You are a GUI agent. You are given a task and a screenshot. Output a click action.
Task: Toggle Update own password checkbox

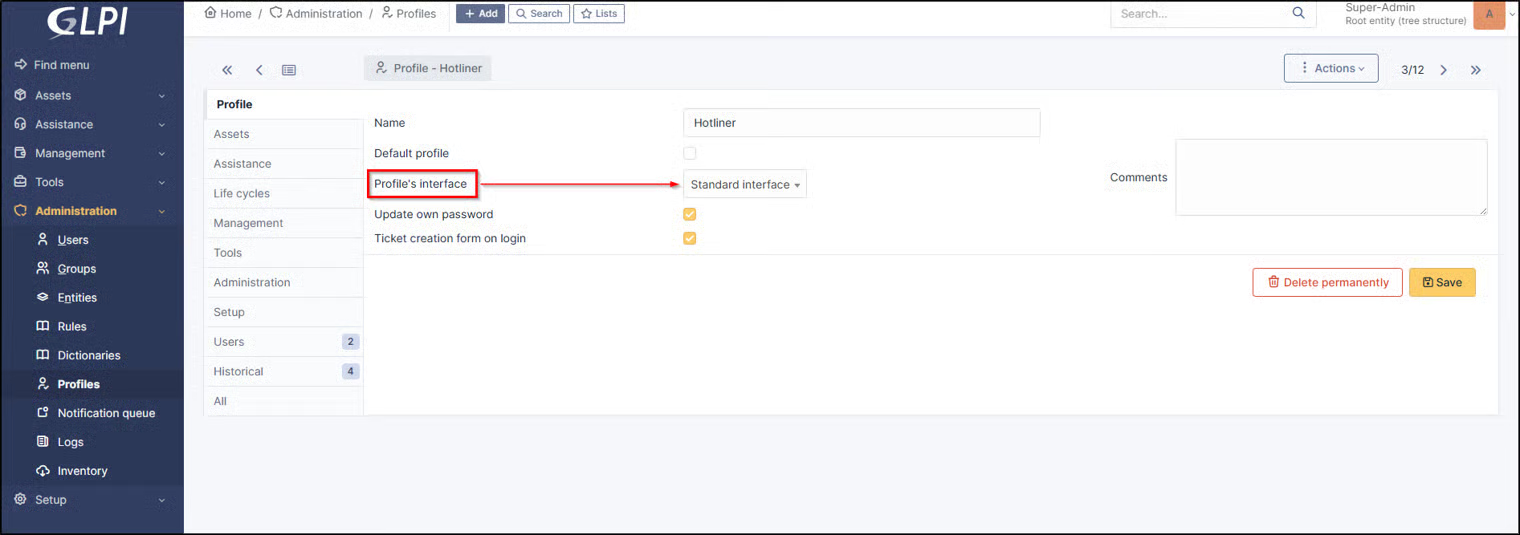coord(690,214)
